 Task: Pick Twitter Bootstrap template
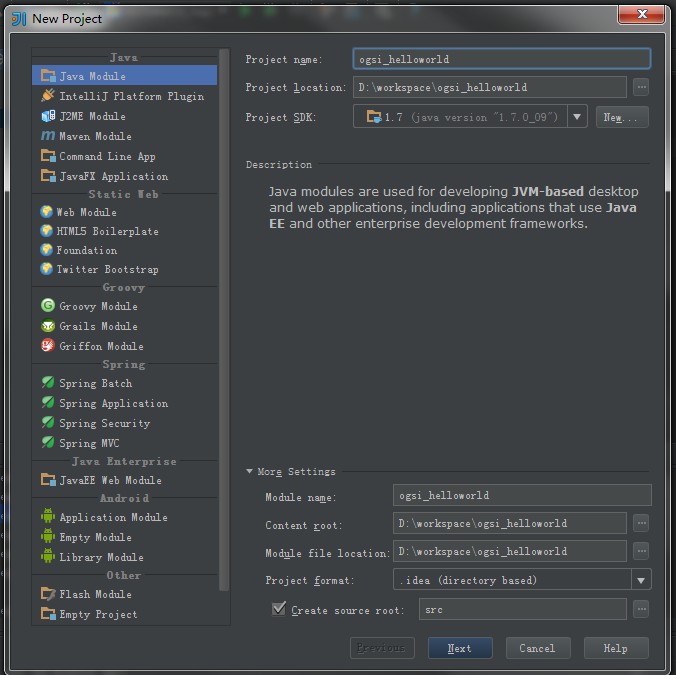point(125,269)
